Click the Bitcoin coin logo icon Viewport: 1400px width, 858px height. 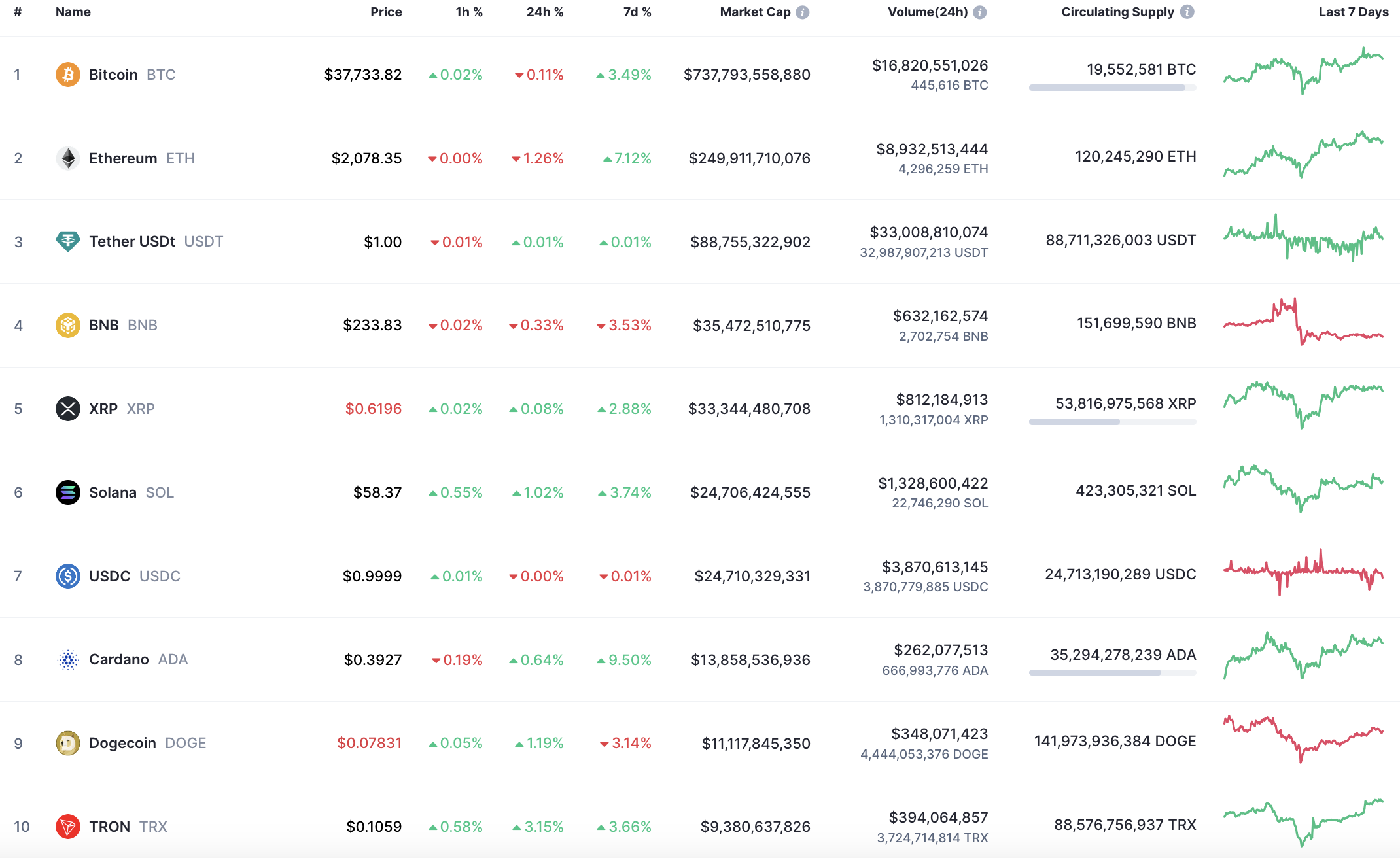click(68, 75)
